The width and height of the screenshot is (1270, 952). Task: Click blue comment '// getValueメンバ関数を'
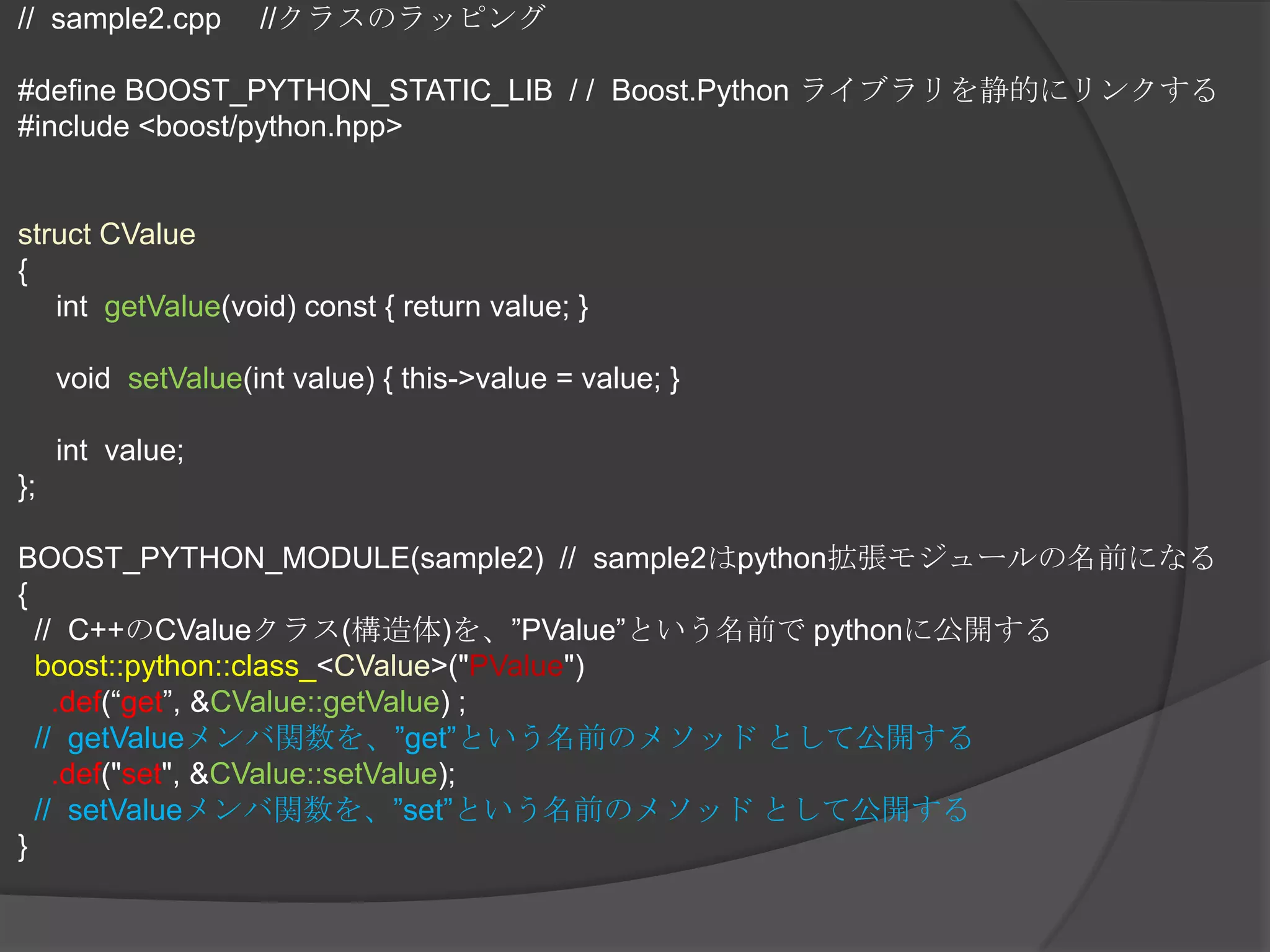pyautogui.click(x=504, y=738)
